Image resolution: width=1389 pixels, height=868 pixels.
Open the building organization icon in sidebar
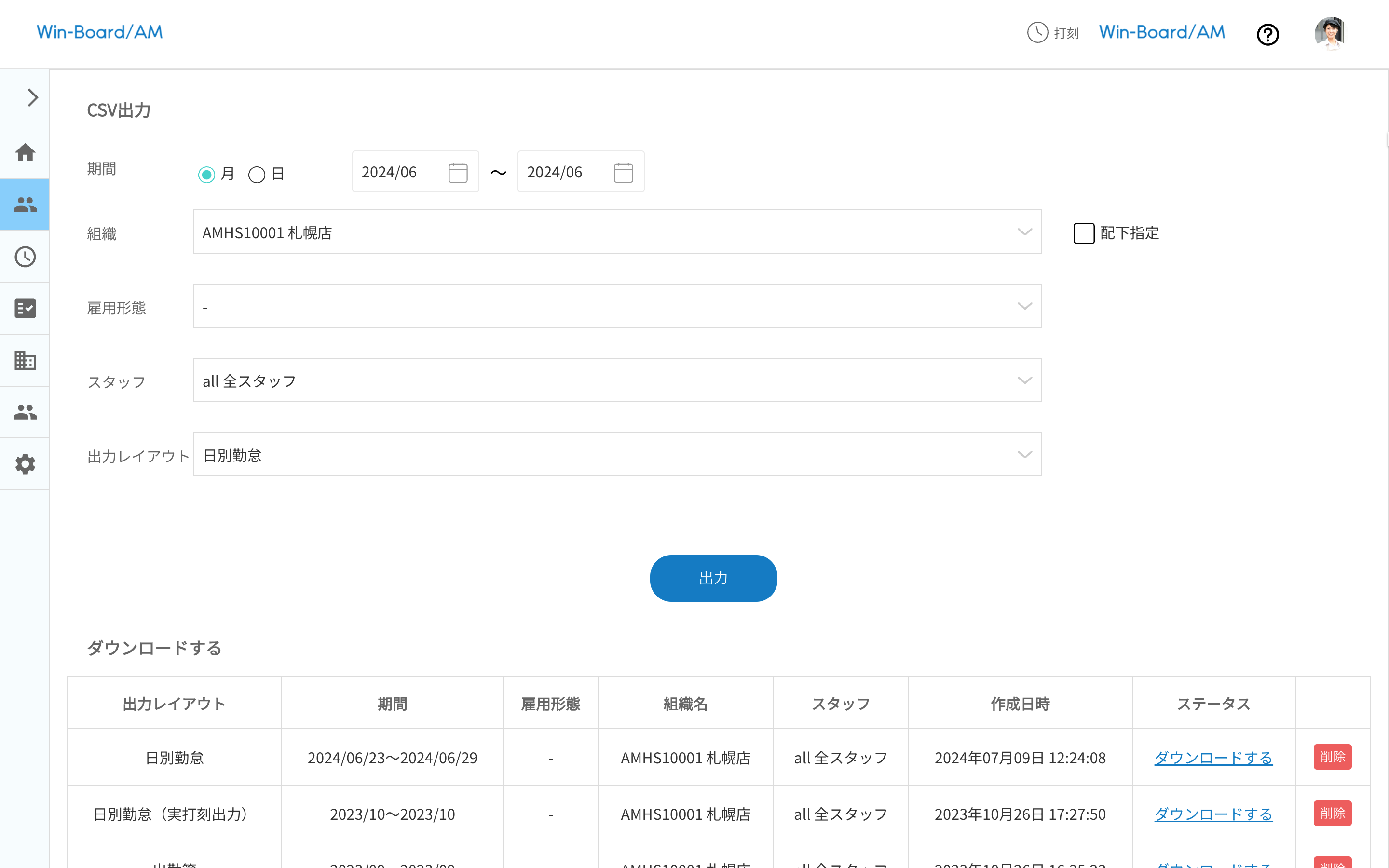(x=25, y=361)
